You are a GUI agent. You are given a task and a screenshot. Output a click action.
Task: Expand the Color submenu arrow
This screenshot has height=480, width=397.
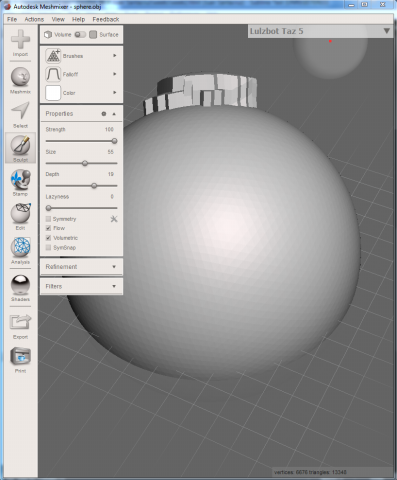coord(114,92)
